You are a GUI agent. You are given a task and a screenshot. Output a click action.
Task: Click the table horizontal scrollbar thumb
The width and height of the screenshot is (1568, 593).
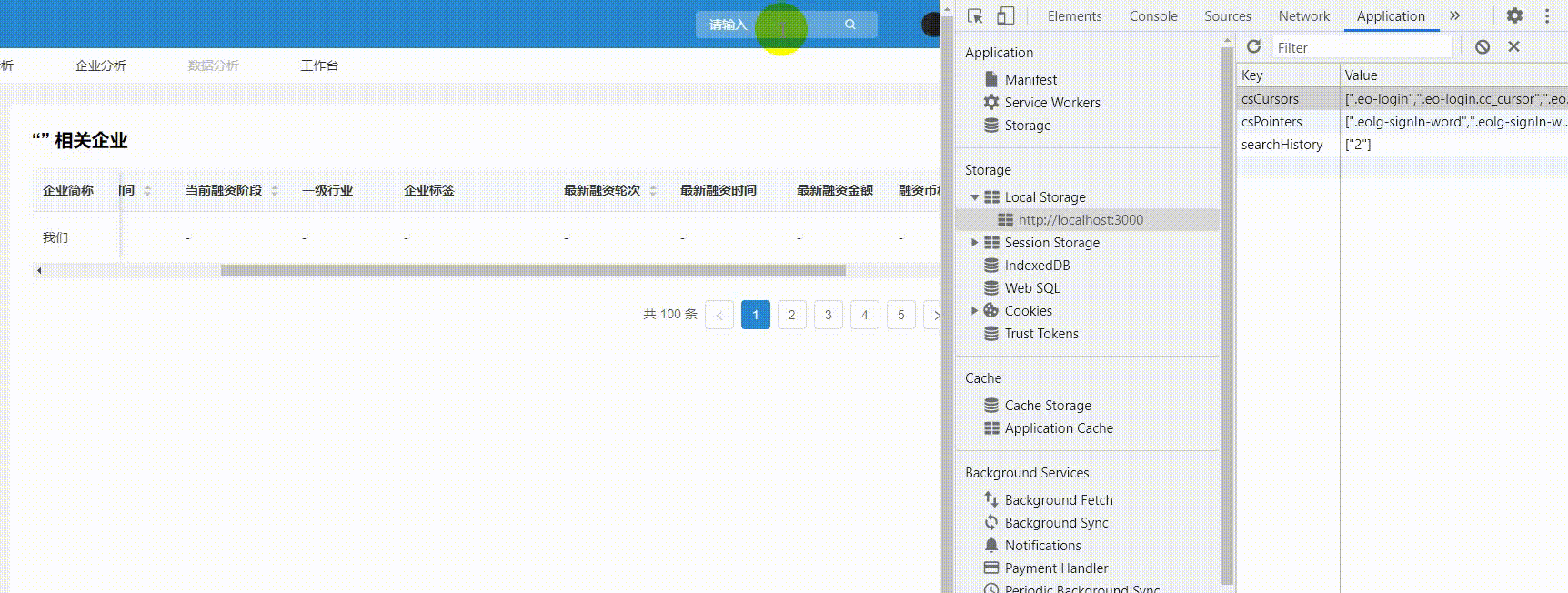tap(533, 270)
